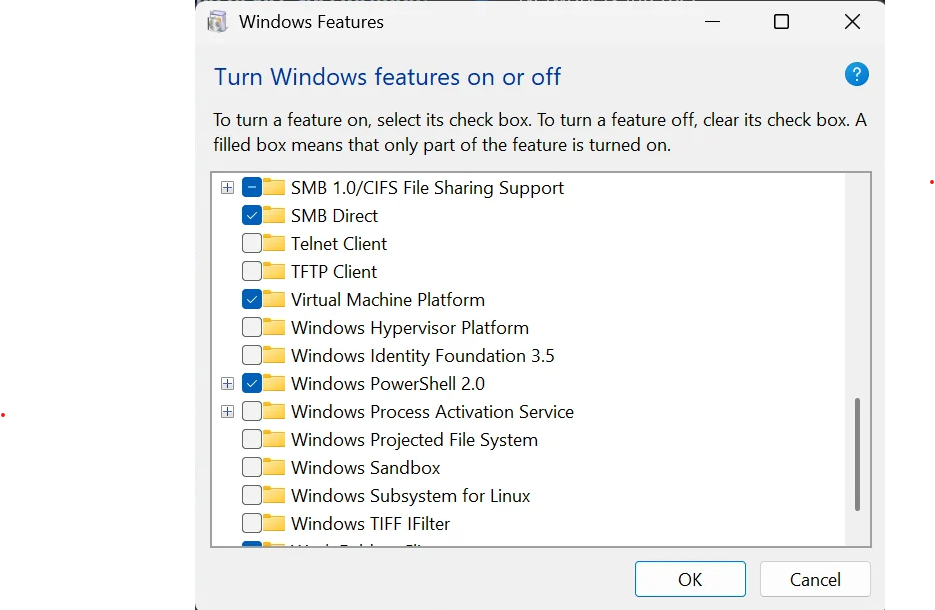935x610 pixels.
Task: Click the Telnet Client folder icon
Action: [274, 243]
